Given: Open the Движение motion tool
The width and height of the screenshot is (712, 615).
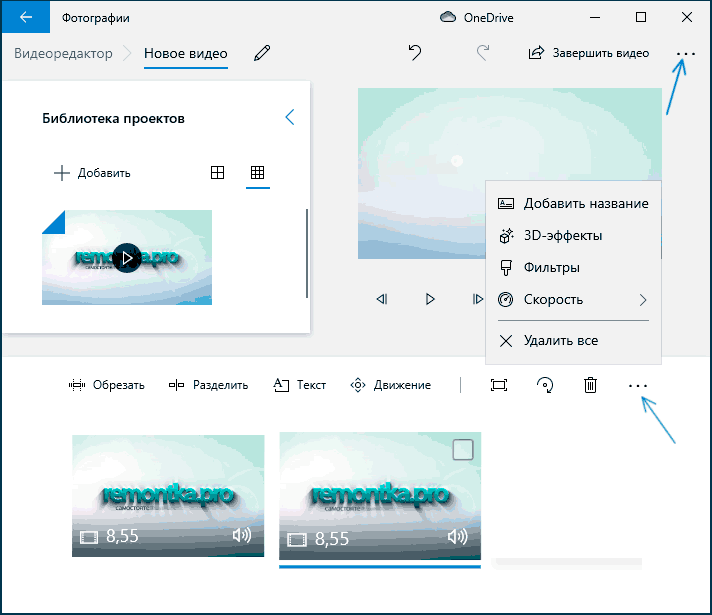Looking at the screenshot, I should (x=391, y=385).
